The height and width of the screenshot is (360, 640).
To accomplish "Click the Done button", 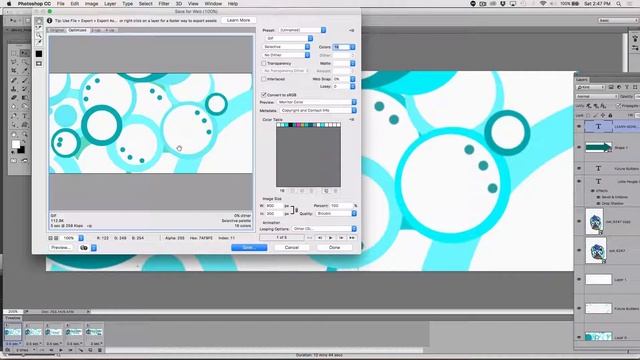I will pos(334,248).
